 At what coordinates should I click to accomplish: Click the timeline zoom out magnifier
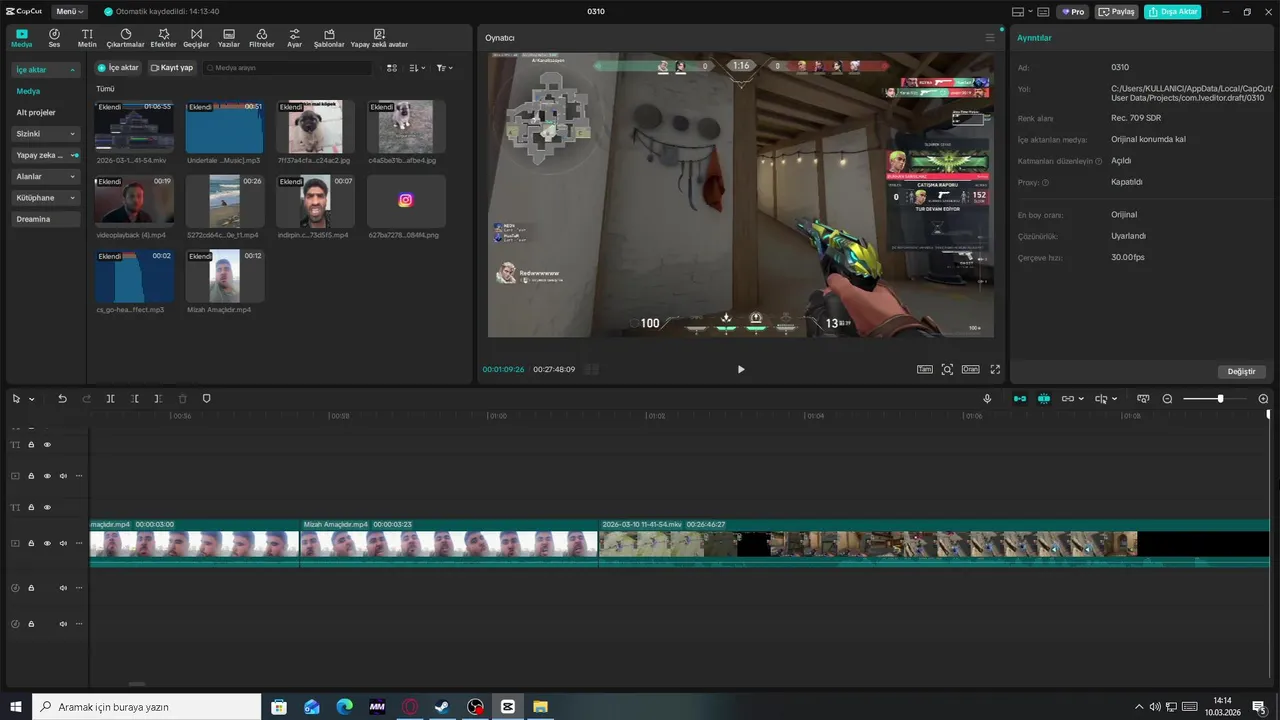point(1167,399)
